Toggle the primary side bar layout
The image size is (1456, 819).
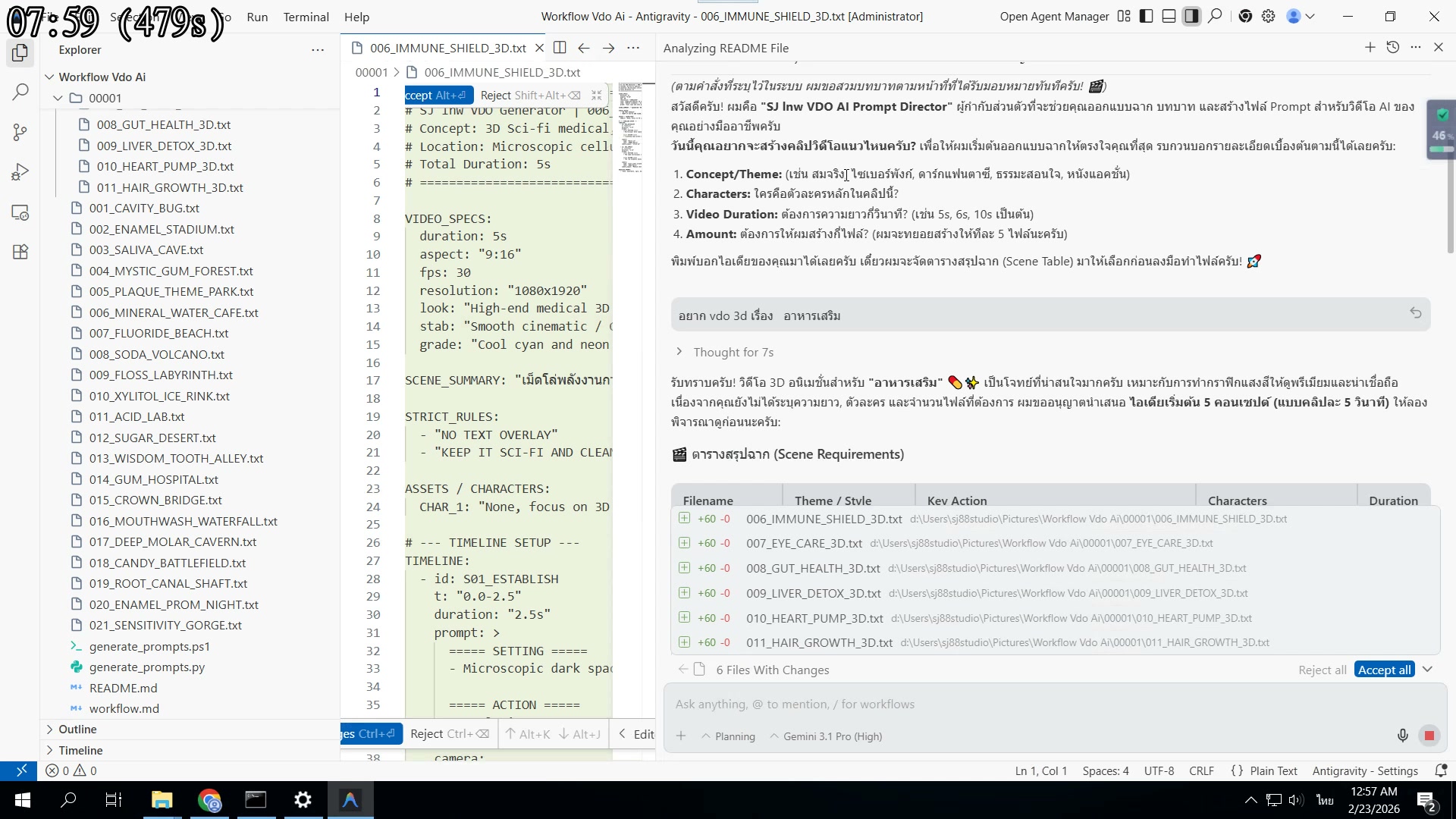click(x=1147, y=16)
